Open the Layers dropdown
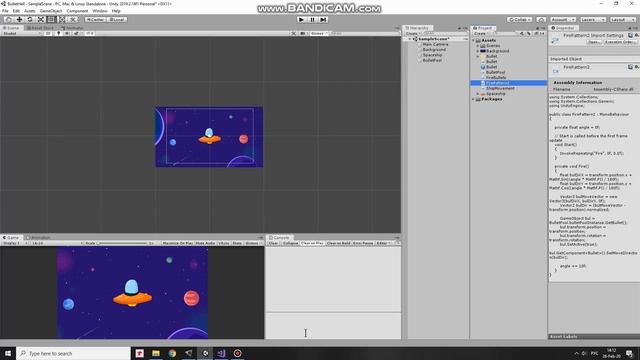This screenshot has width=640, height=360. [x=593, y=19]
